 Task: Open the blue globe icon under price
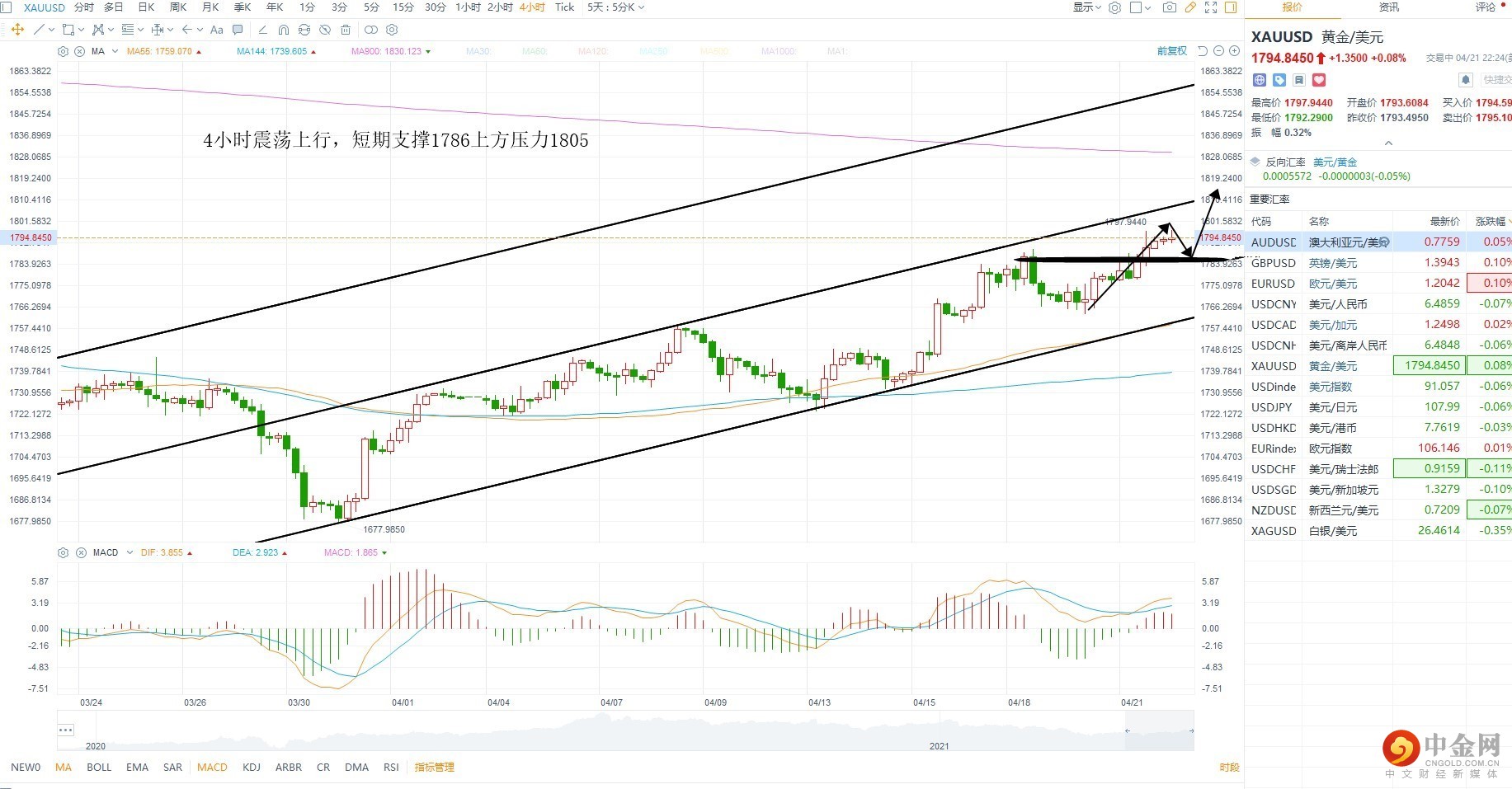tap(1260, 80)
